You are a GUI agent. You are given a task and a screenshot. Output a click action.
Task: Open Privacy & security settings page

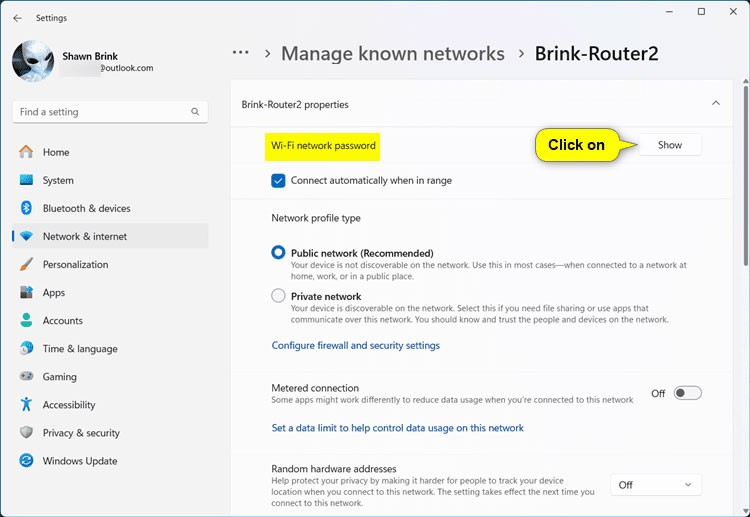click(81, 433)
